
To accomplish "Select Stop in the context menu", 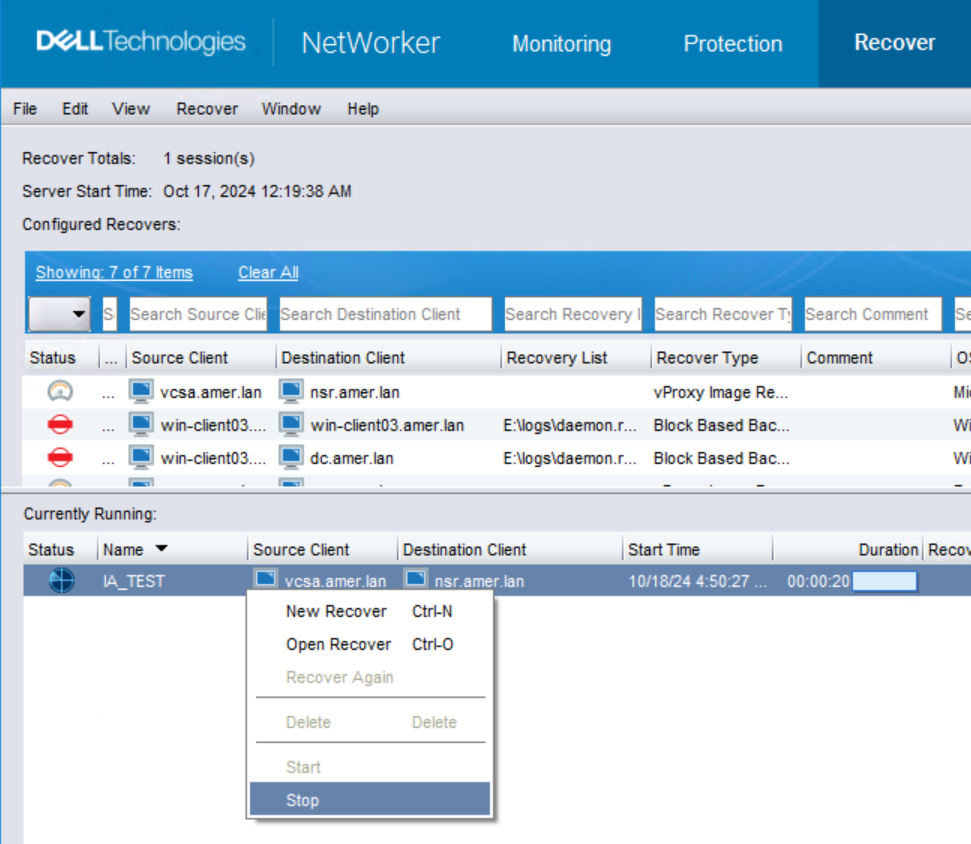I will click(370, 799).
